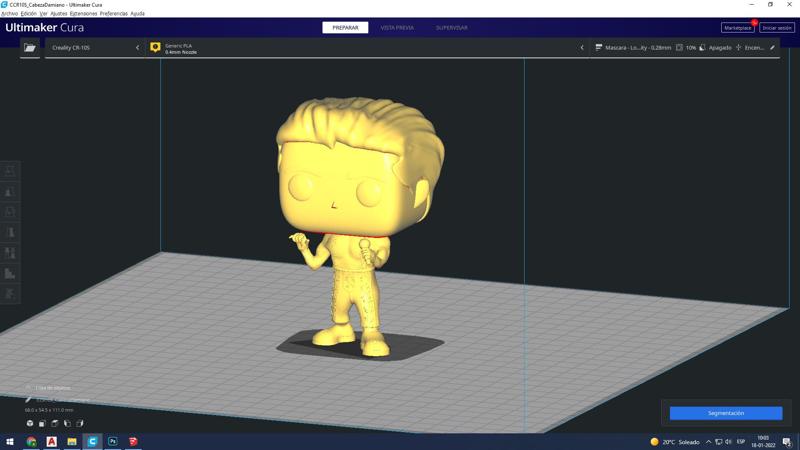Open the Ayuda menu
This screenshot has width=800, height=450.
pos(137,14)
